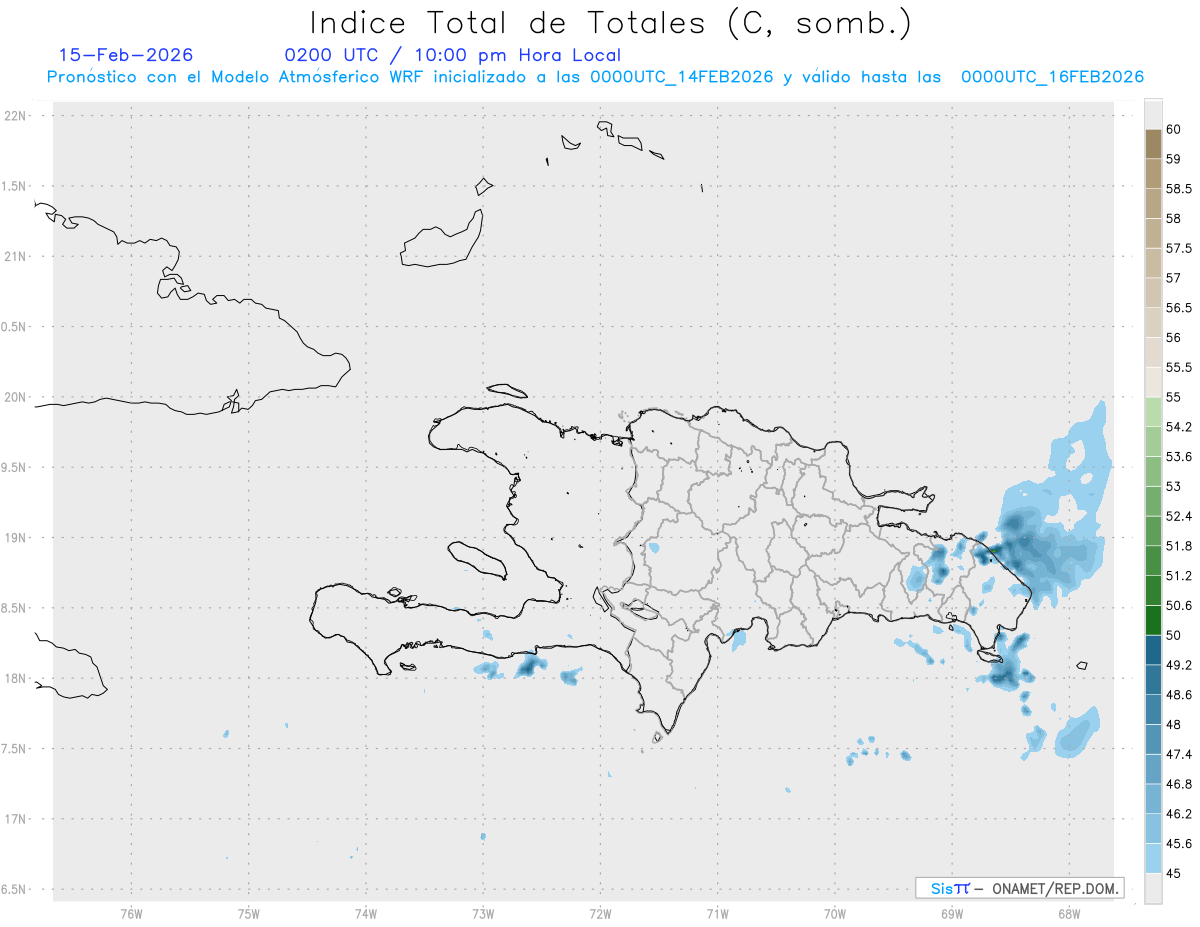Click the colorbar value '57.5'
This screenshot has height=927, width=1200.
click(1179, 248)
